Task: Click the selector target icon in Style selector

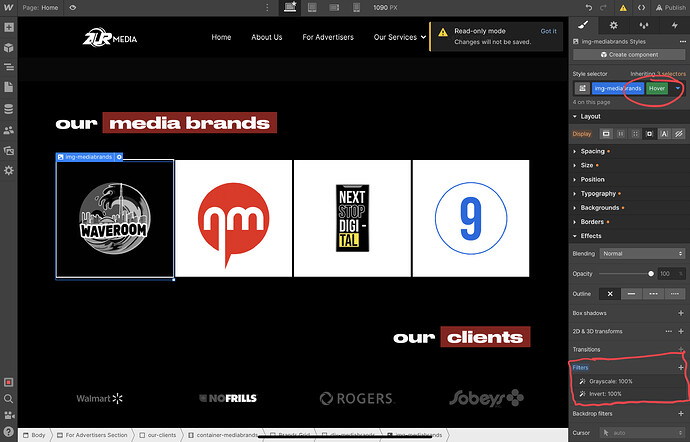Action: (582, 88)
